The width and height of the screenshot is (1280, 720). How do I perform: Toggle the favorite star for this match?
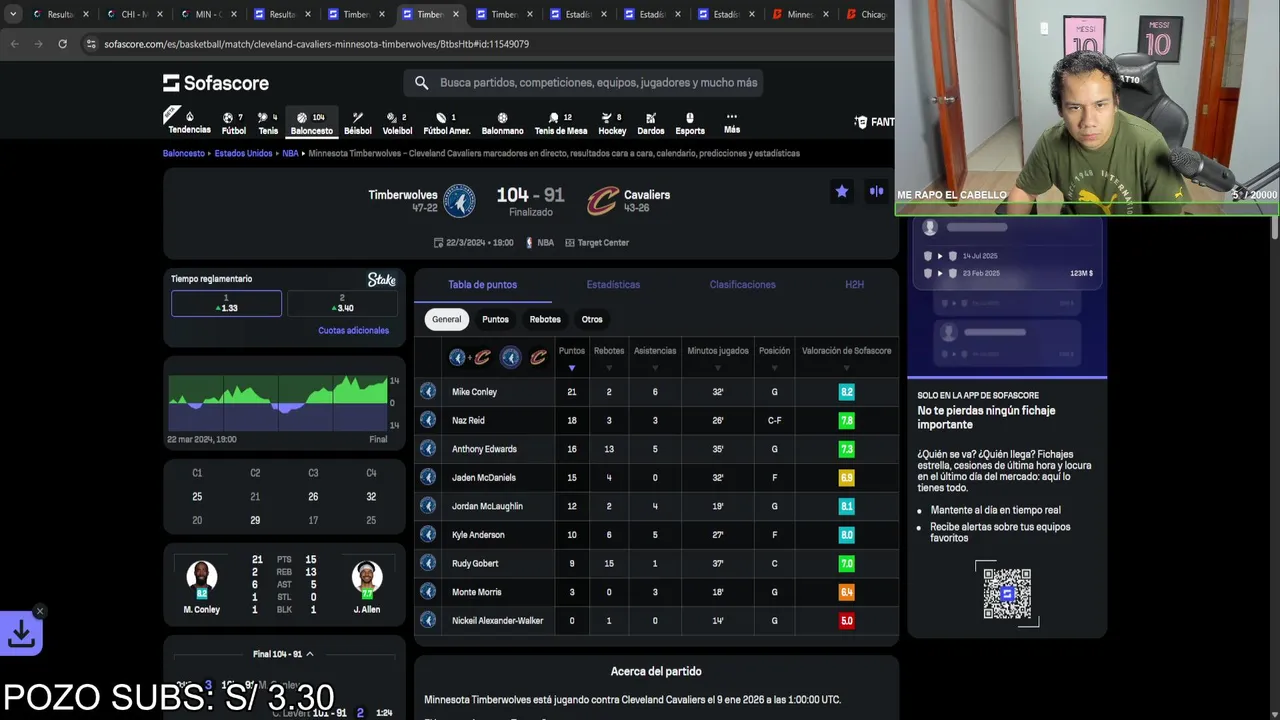(842, 191)
